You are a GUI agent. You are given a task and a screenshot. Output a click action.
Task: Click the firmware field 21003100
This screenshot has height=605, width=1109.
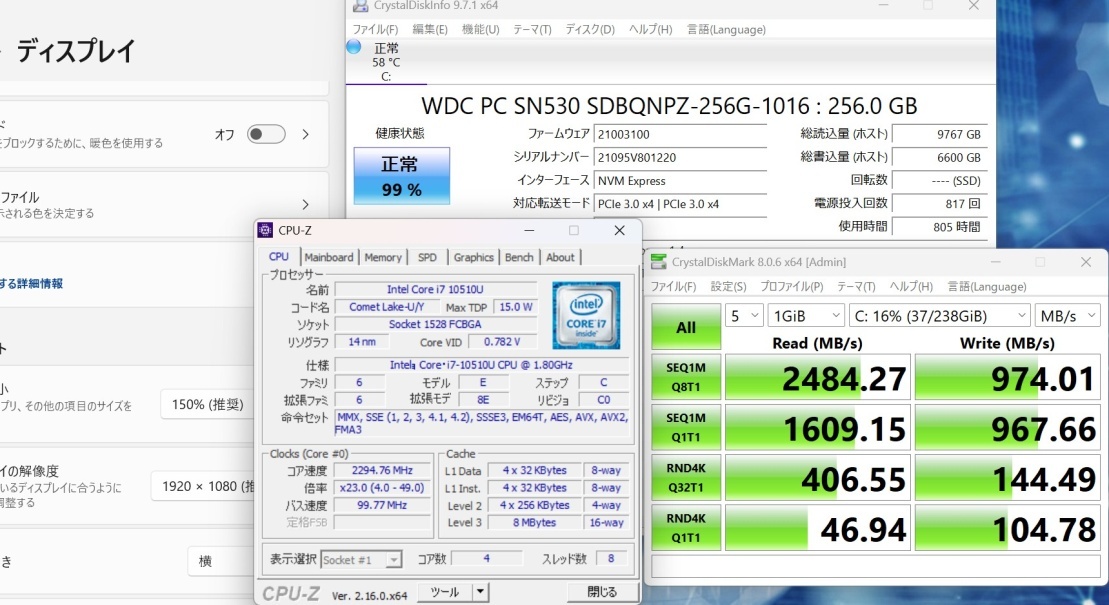[x=680, y=134]
